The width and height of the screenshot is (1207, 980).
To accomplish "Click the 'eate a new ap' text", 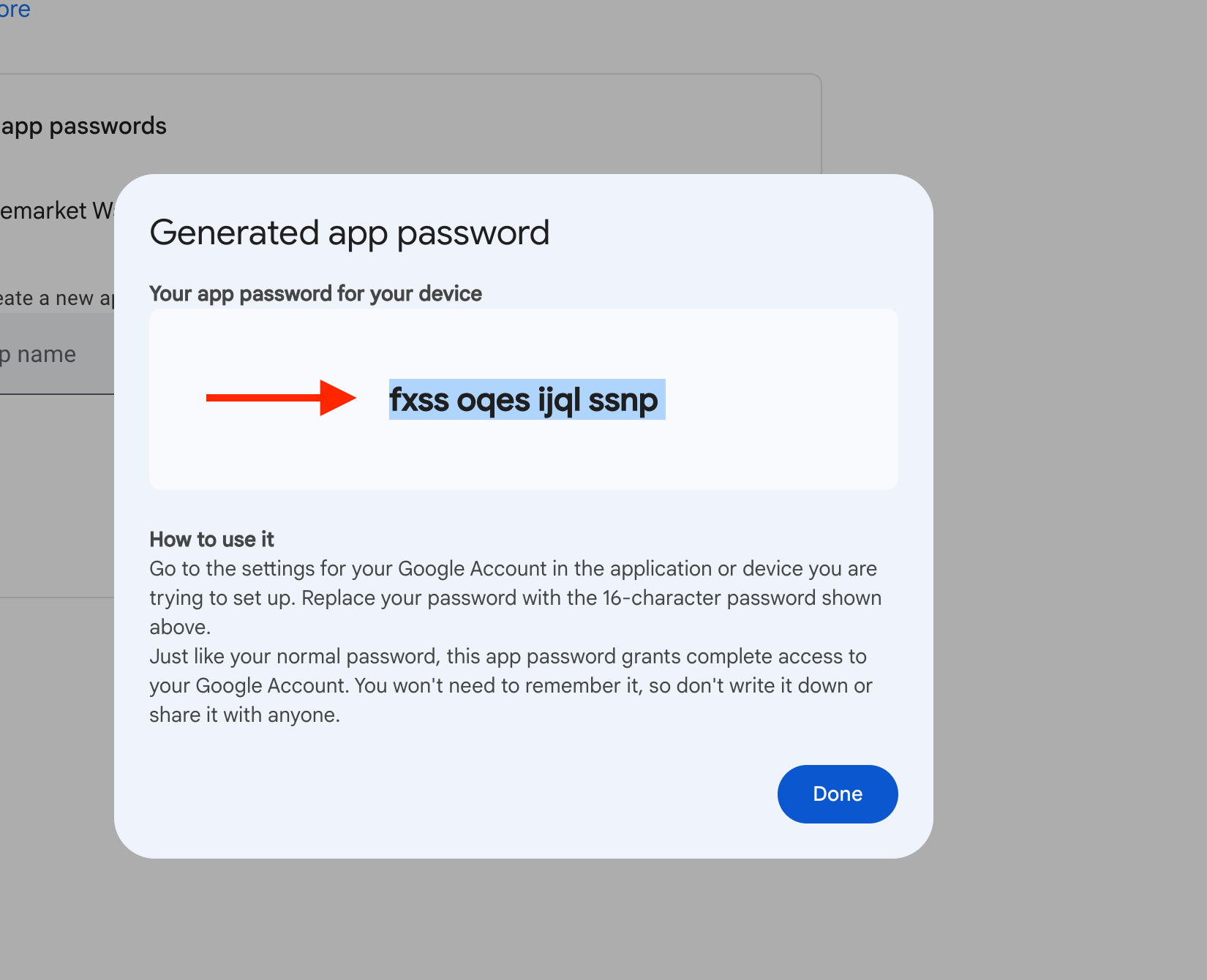I will pyautogui.click(x=57, y=298).
